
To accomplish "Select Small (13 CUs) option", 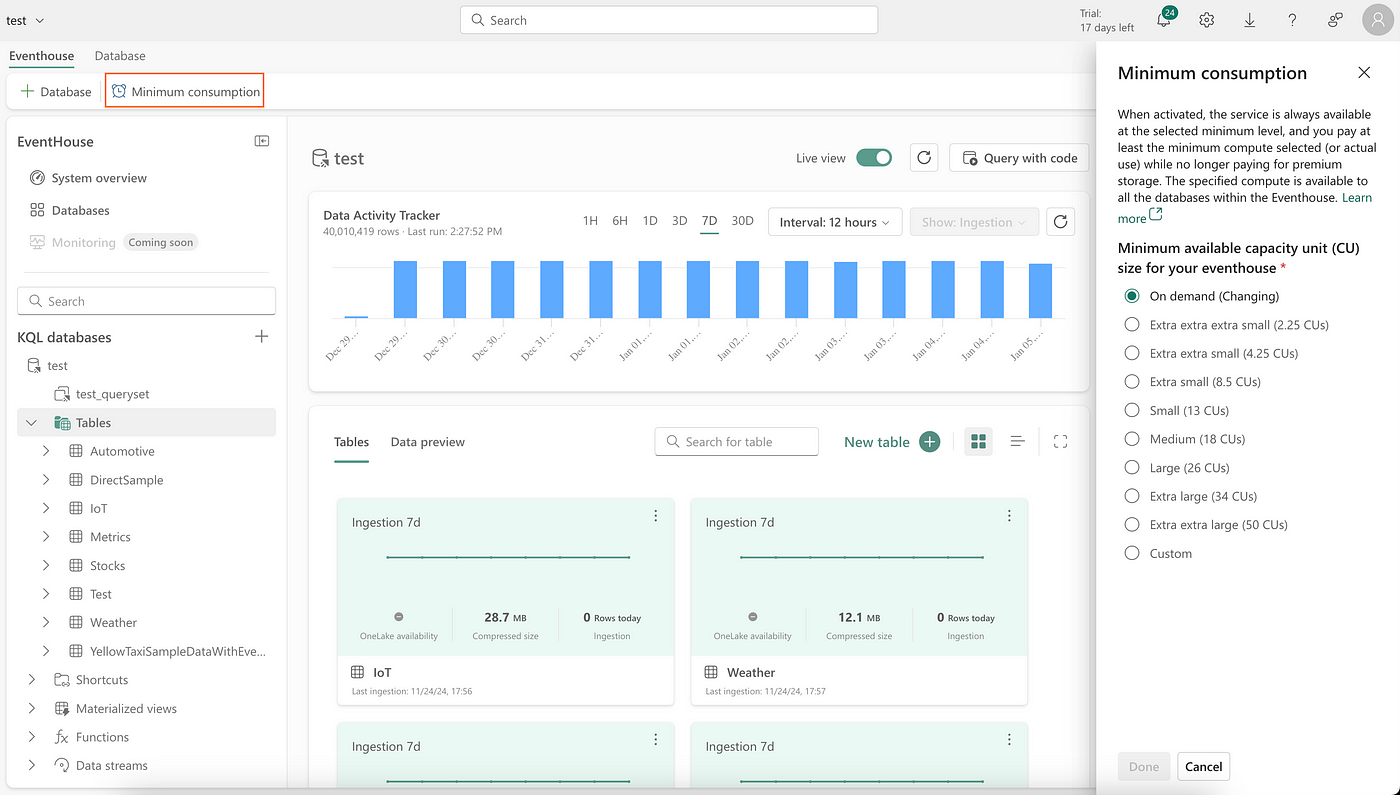I will pos(1132,410).
